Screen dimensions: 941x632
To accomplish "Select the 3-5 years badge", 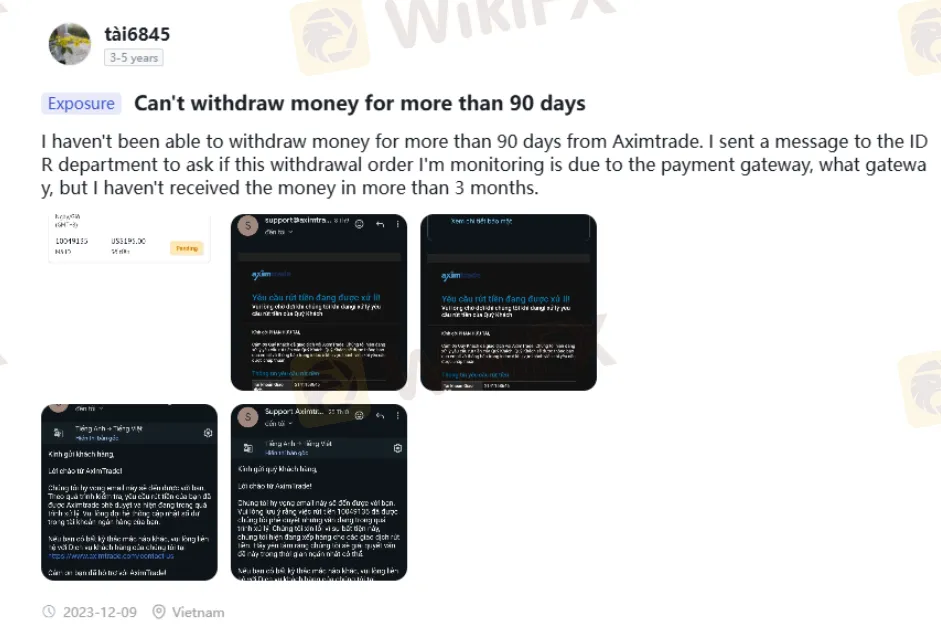I will point(133,58).
